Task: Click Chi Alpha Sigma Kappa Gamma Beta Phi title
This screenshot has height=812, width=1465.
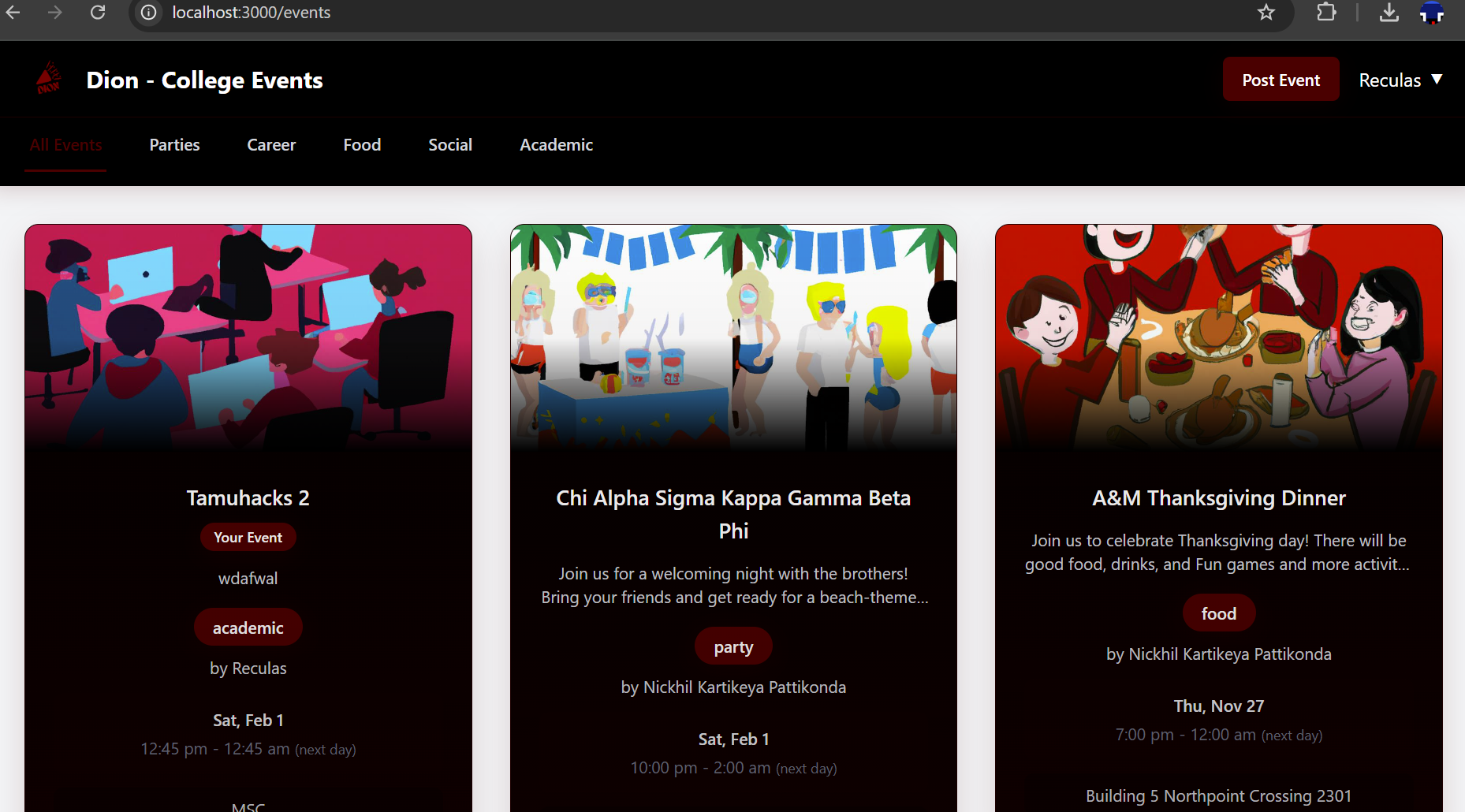Action: tap(733, 514)
